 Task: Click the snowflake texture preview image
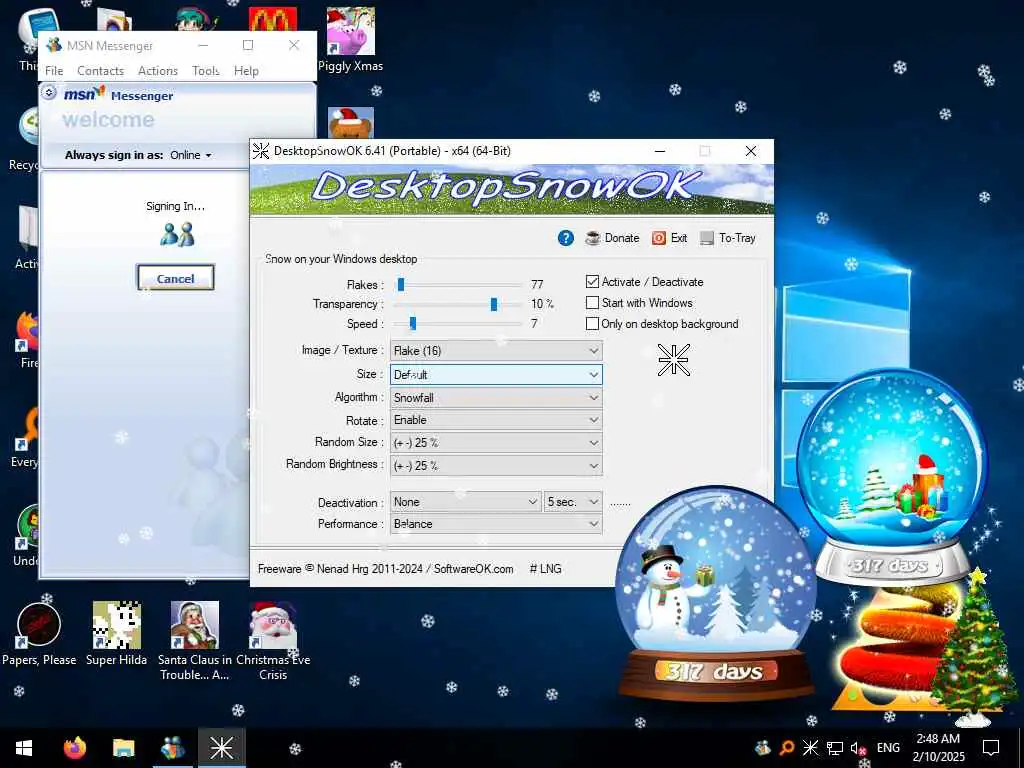[673, 359]
